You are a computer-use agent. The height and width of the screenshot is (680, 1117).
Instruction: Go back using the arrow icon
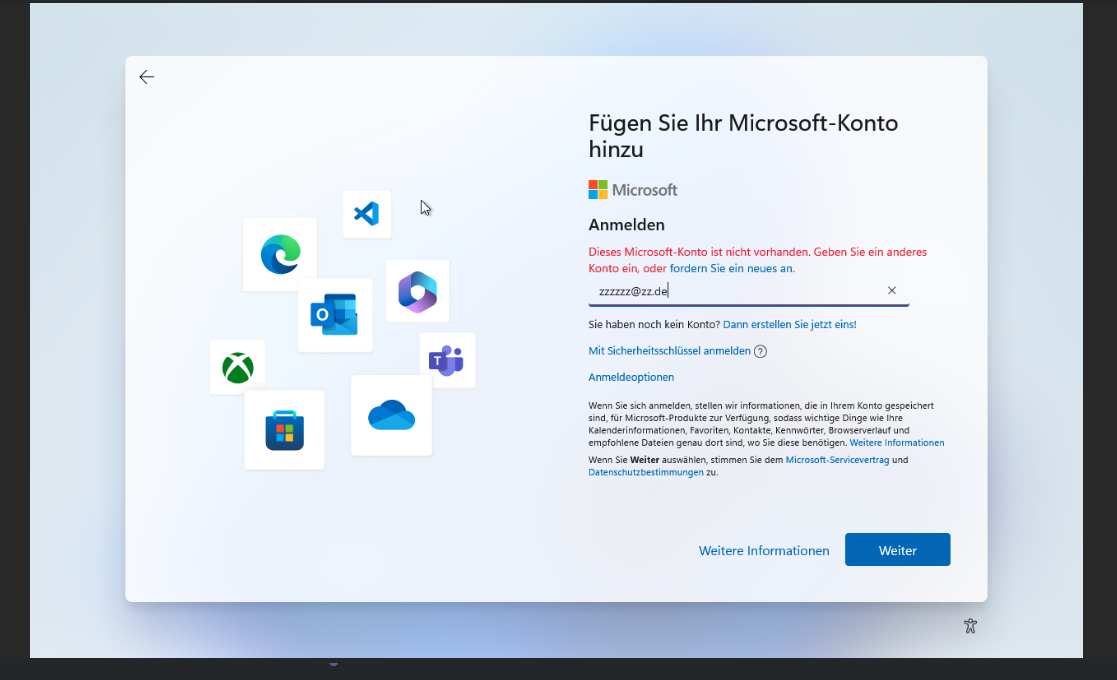[x=147, y=77]
